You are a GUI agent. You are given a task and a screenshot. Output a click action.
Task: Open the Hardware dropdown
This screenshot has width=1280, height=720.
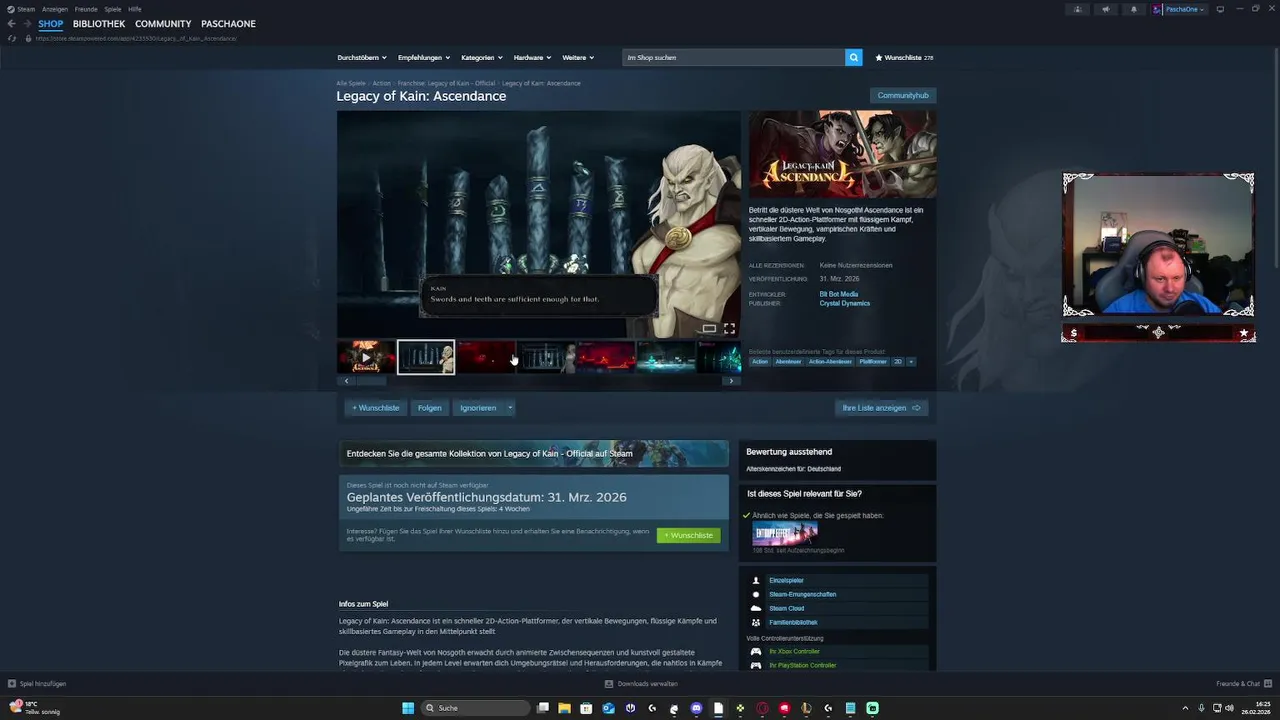click(532, 58)
